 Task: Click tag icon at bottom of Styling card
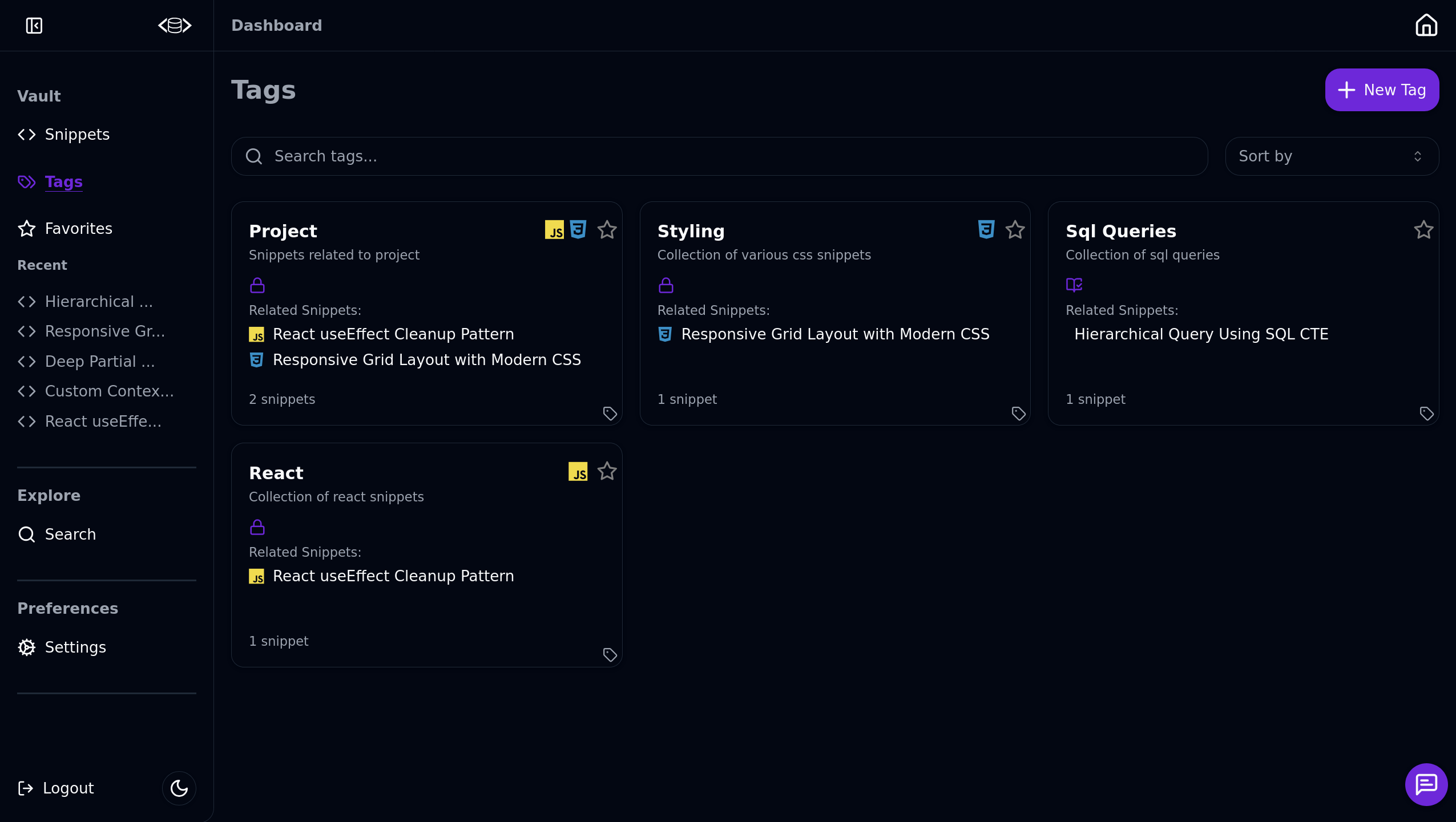point(1019,414)
